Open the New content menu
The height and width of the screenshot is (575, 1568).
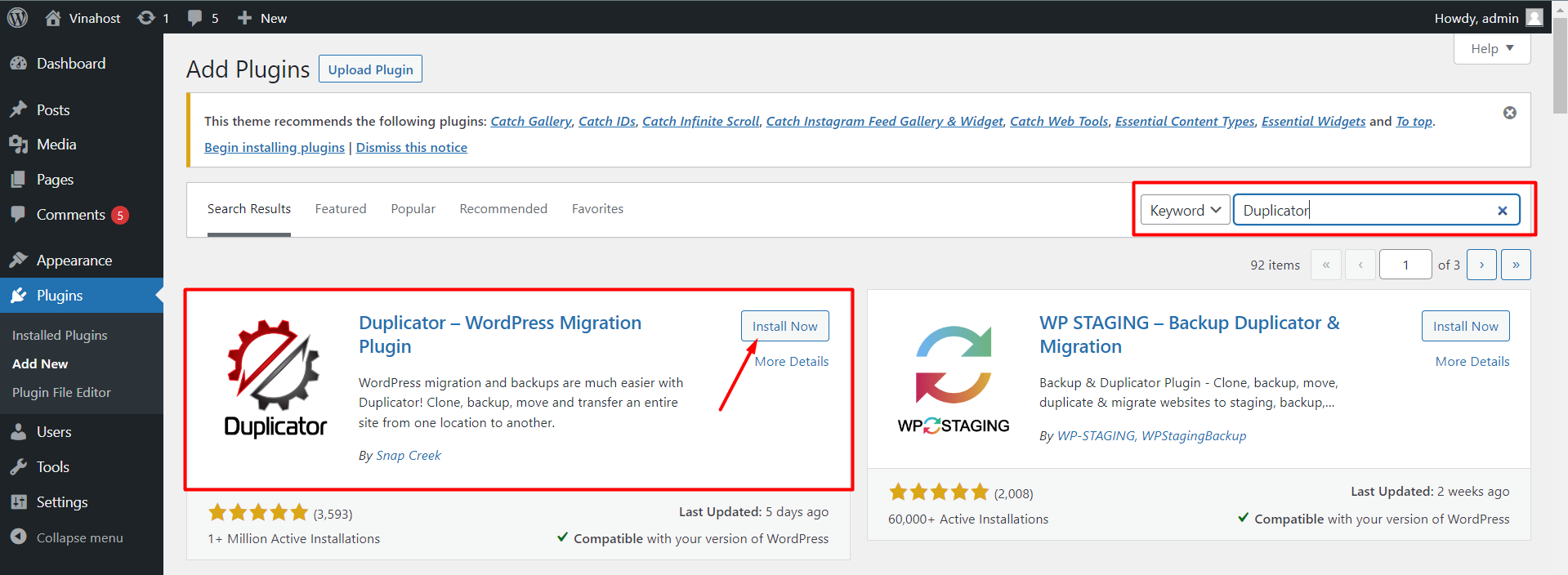point(262,18)
